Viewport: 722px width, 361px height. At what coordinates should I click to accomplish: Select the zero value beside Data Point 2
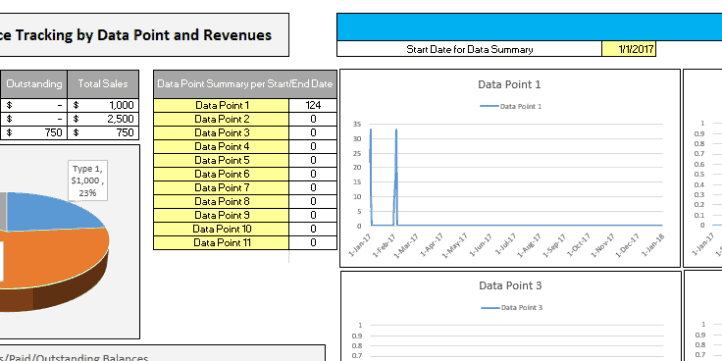pyautogui.click(x=313, y=119)
